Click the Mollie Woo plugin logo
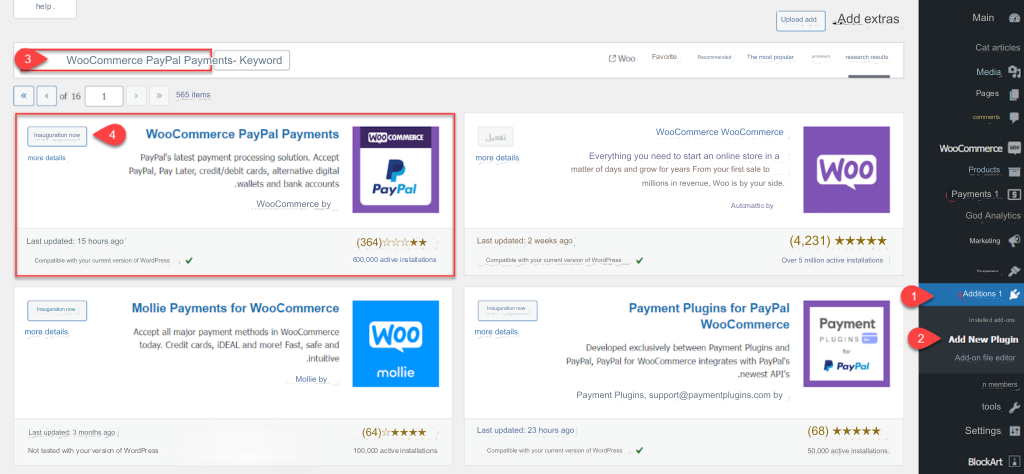1024x474 pixels. [x=396, y=344]
